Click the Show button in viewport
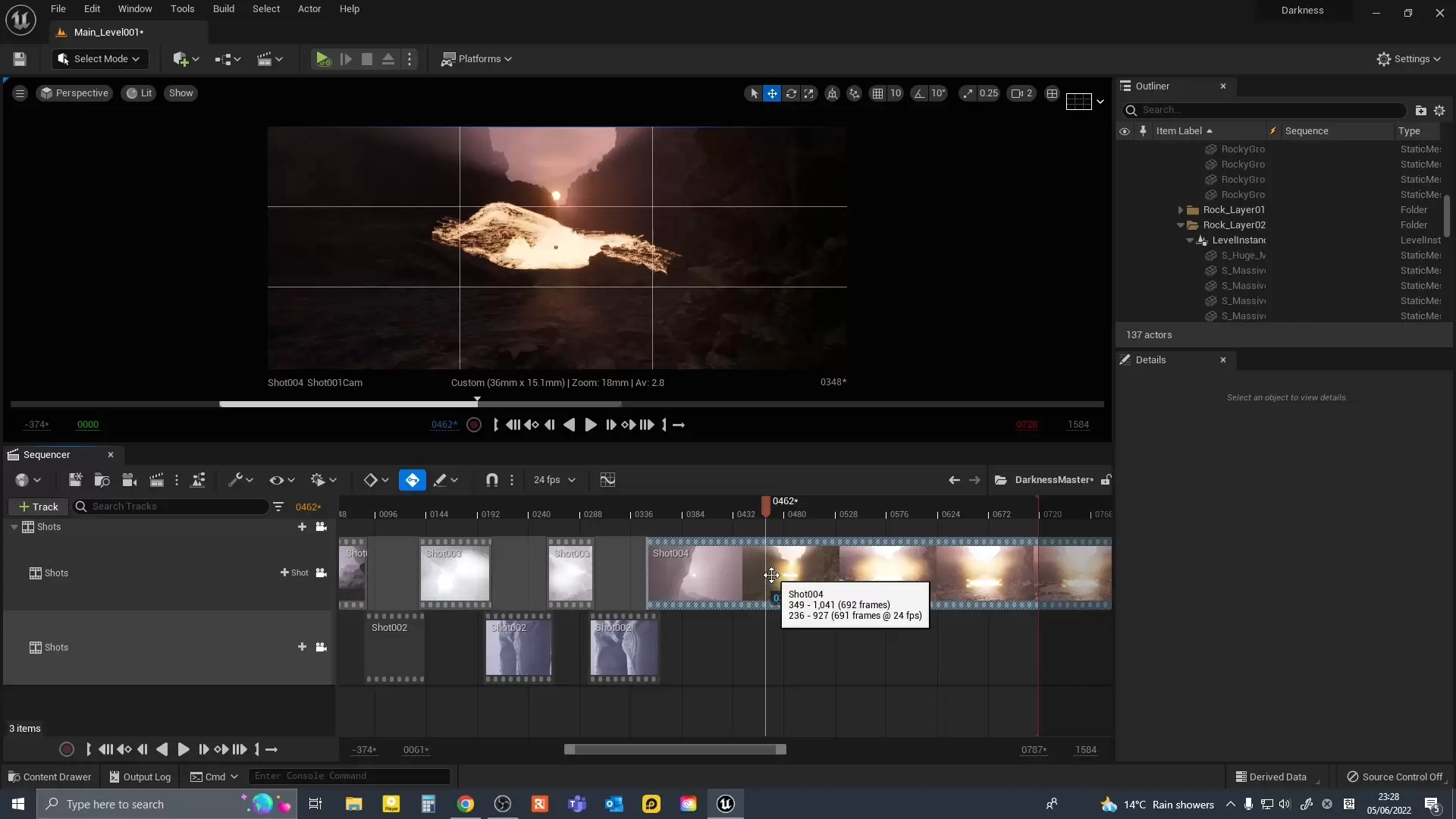 click(180, 93)
